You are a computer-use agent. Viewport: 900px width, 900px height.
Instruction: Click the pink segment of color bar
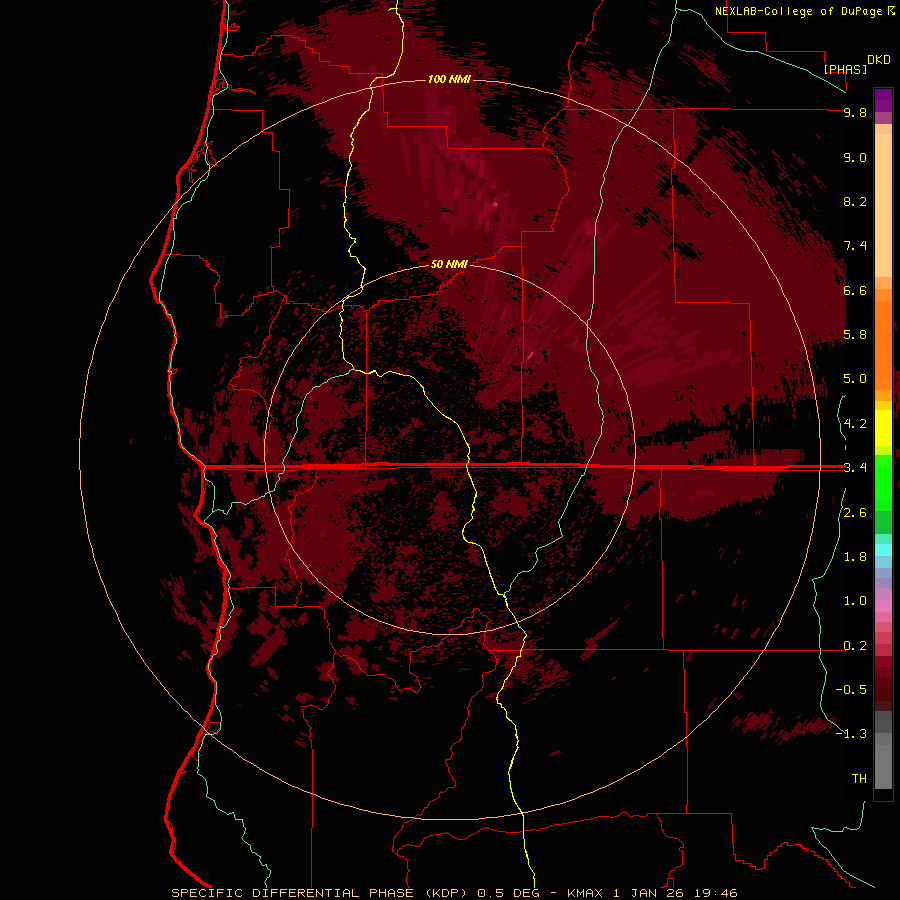tap(883, 606)
